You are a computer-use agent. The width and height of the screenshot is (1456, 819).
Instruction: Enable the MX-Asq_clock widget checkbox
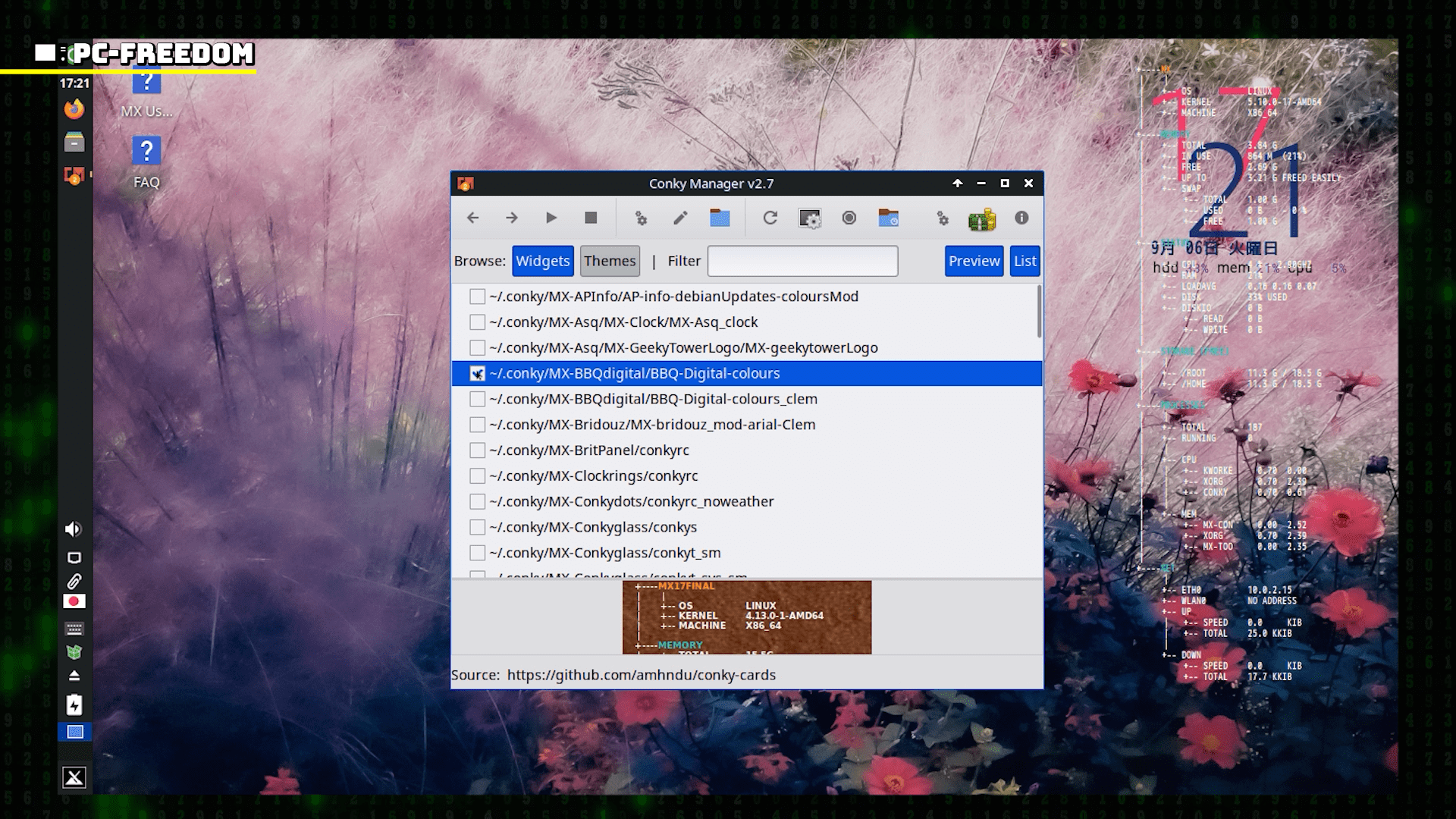(477, 322)
